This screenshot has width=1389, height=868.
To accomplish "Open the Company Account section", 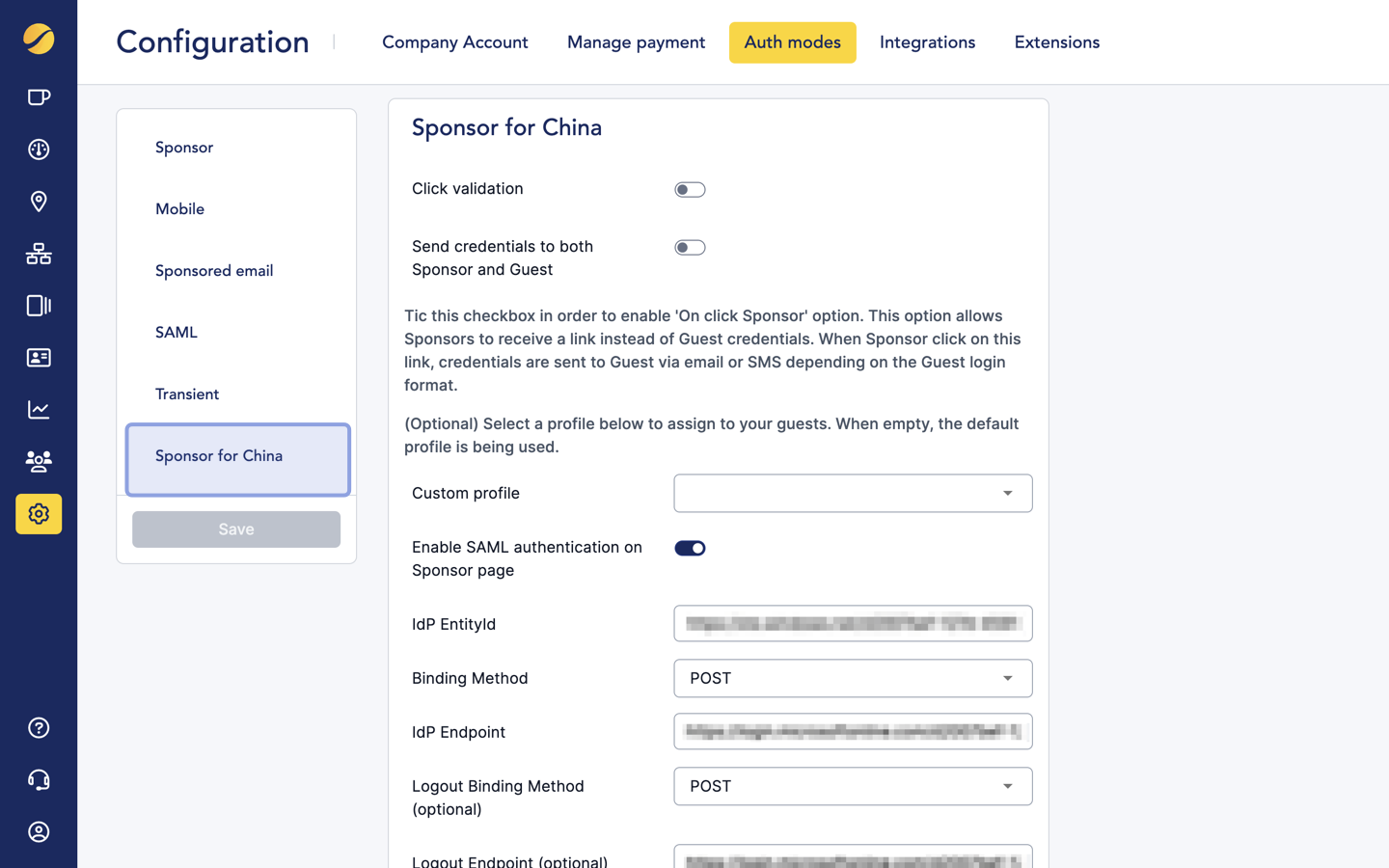I will coord(454,42).
